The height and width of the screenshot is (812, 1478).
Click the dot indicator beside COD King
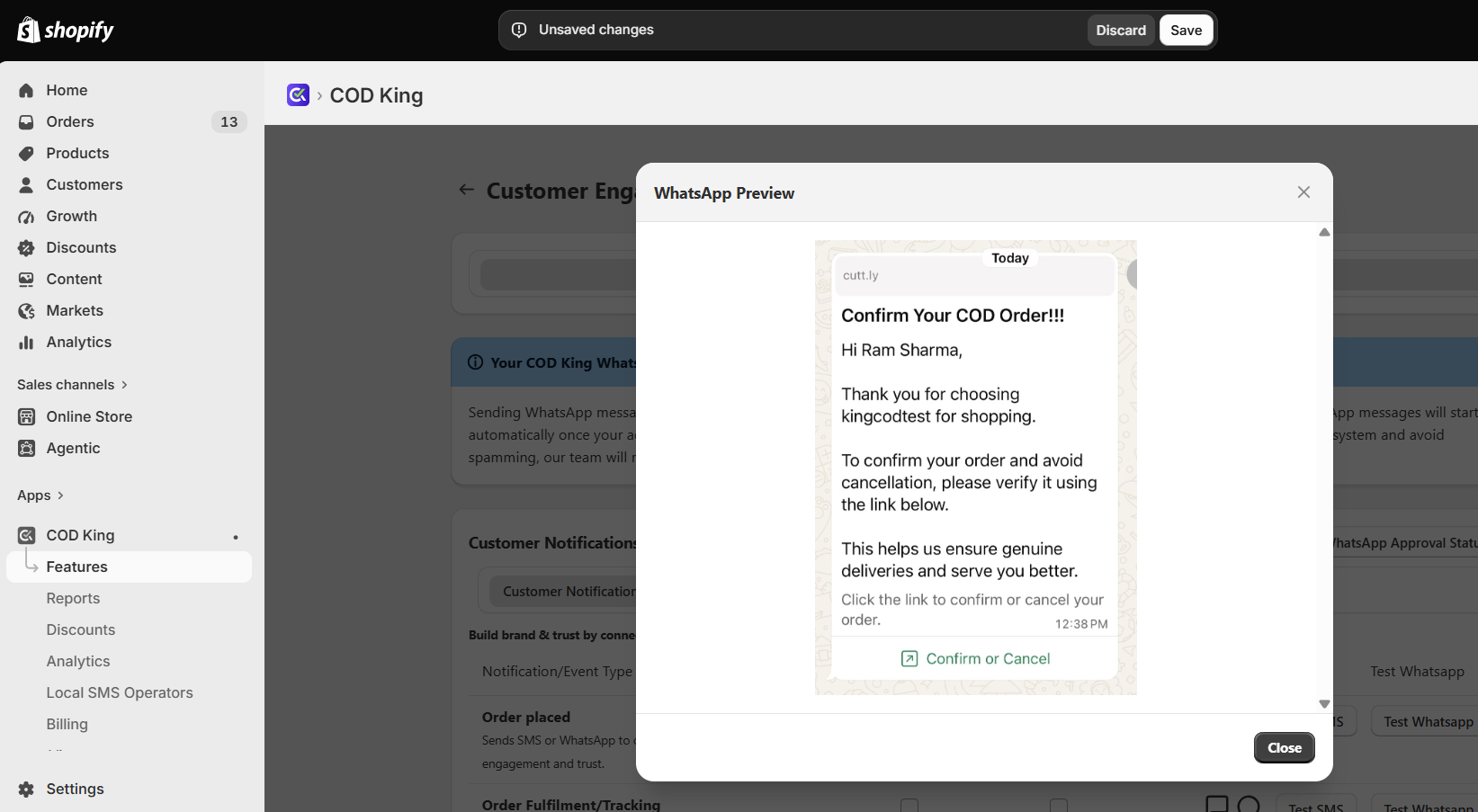coord(236,537)
